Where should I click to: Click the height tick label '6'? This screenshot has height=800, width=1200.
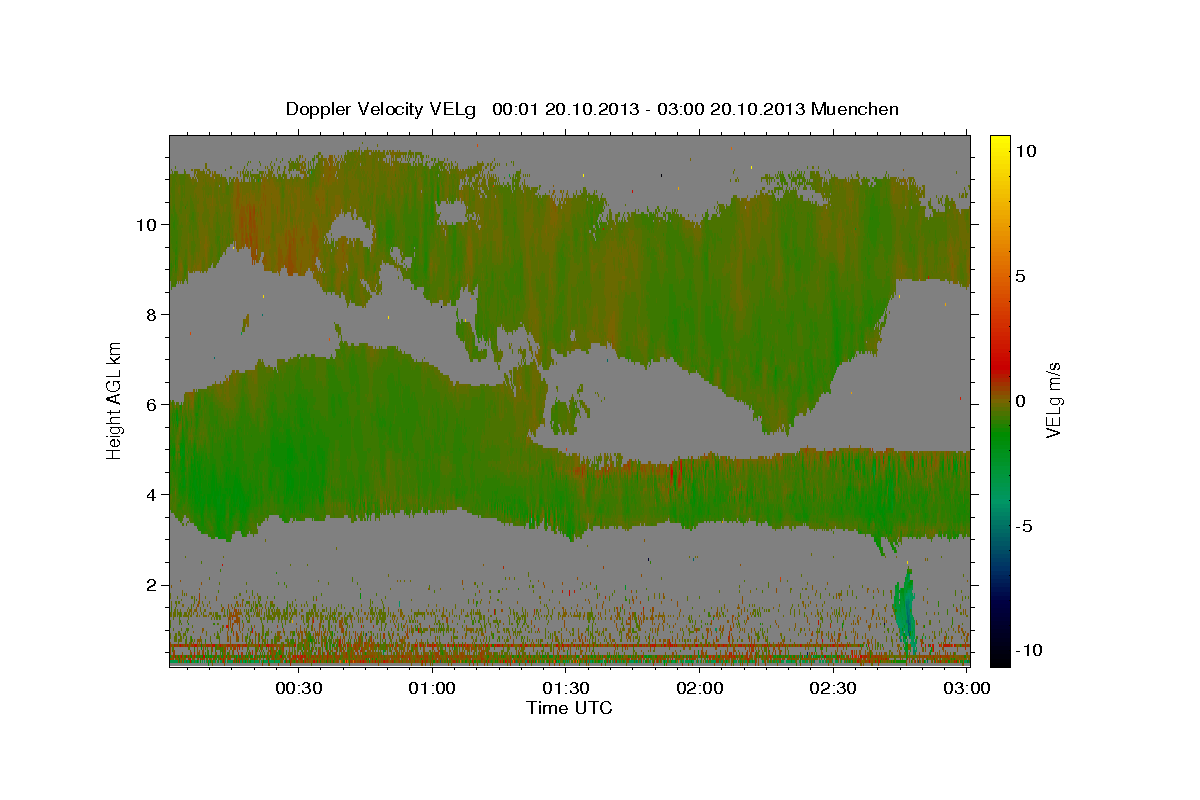click(x=152, y=405)
